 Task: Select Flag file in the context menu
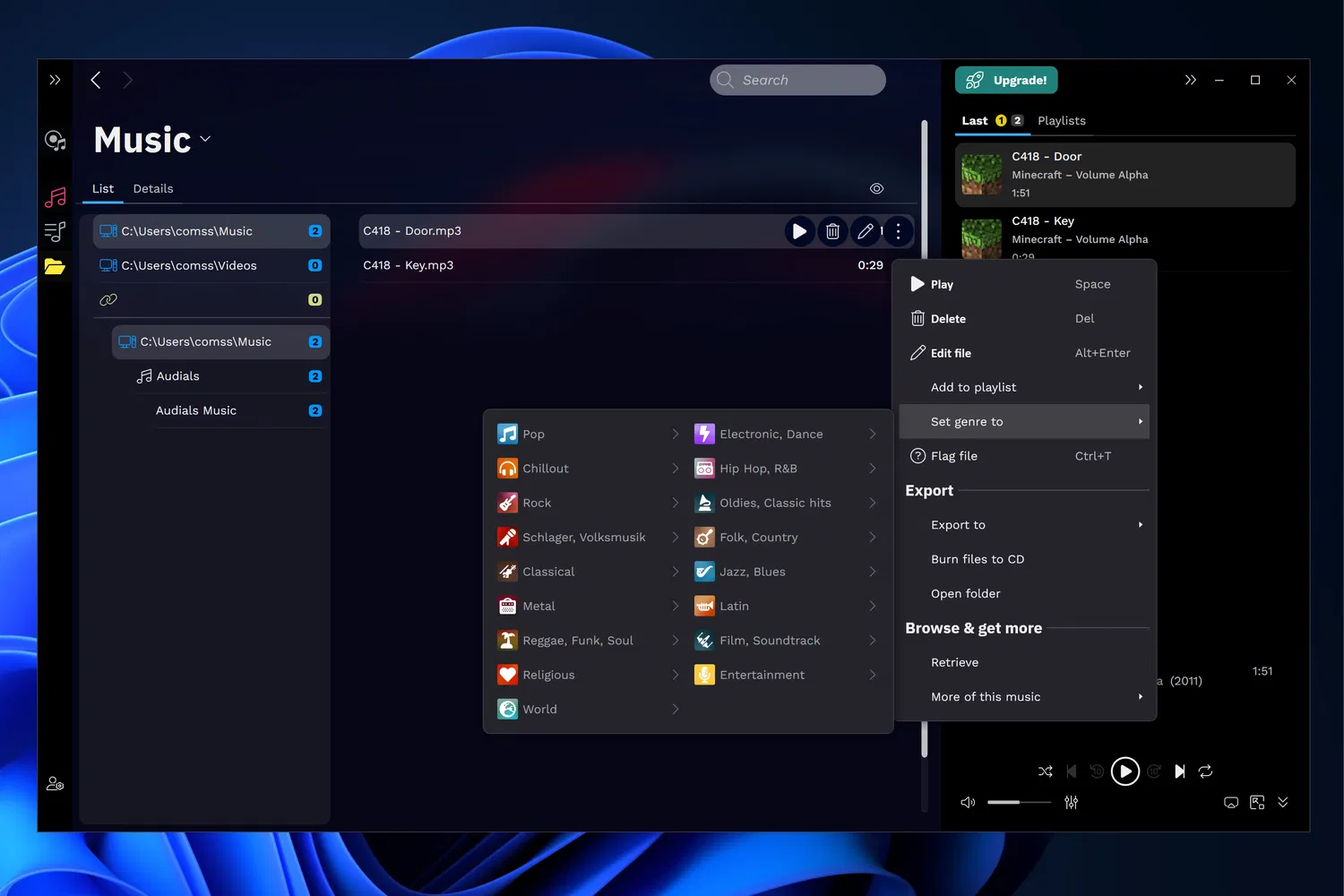coord(1024,456)
